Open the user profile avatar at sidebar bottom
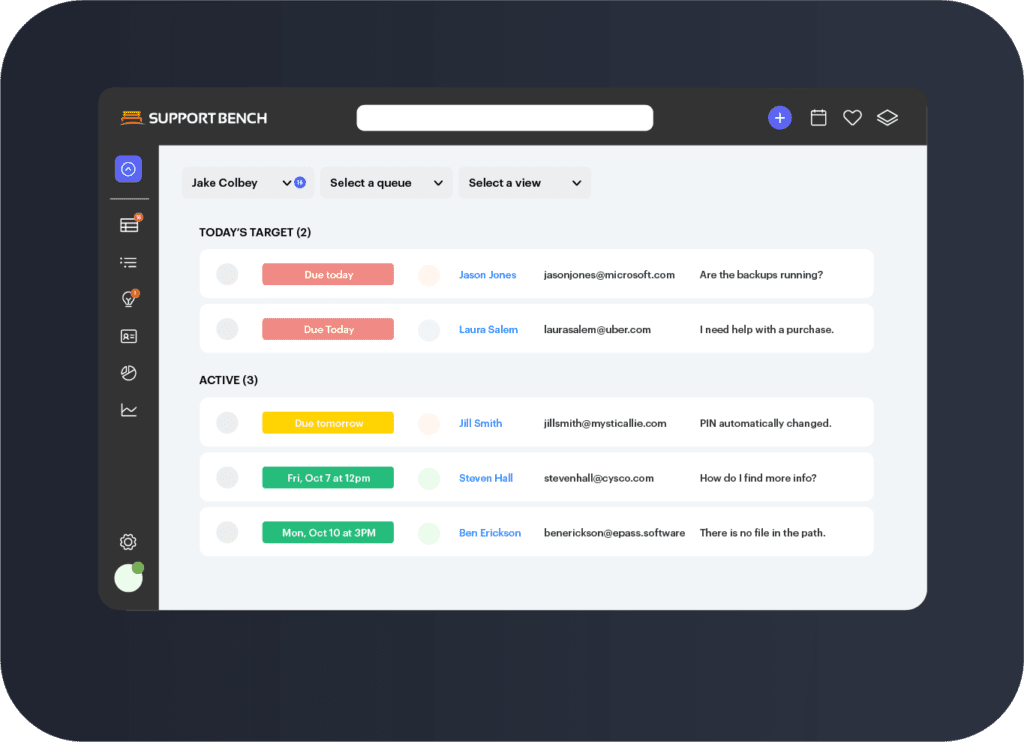Image resolution: width=1024 pixels, height=742 pixels. (128, 577)
